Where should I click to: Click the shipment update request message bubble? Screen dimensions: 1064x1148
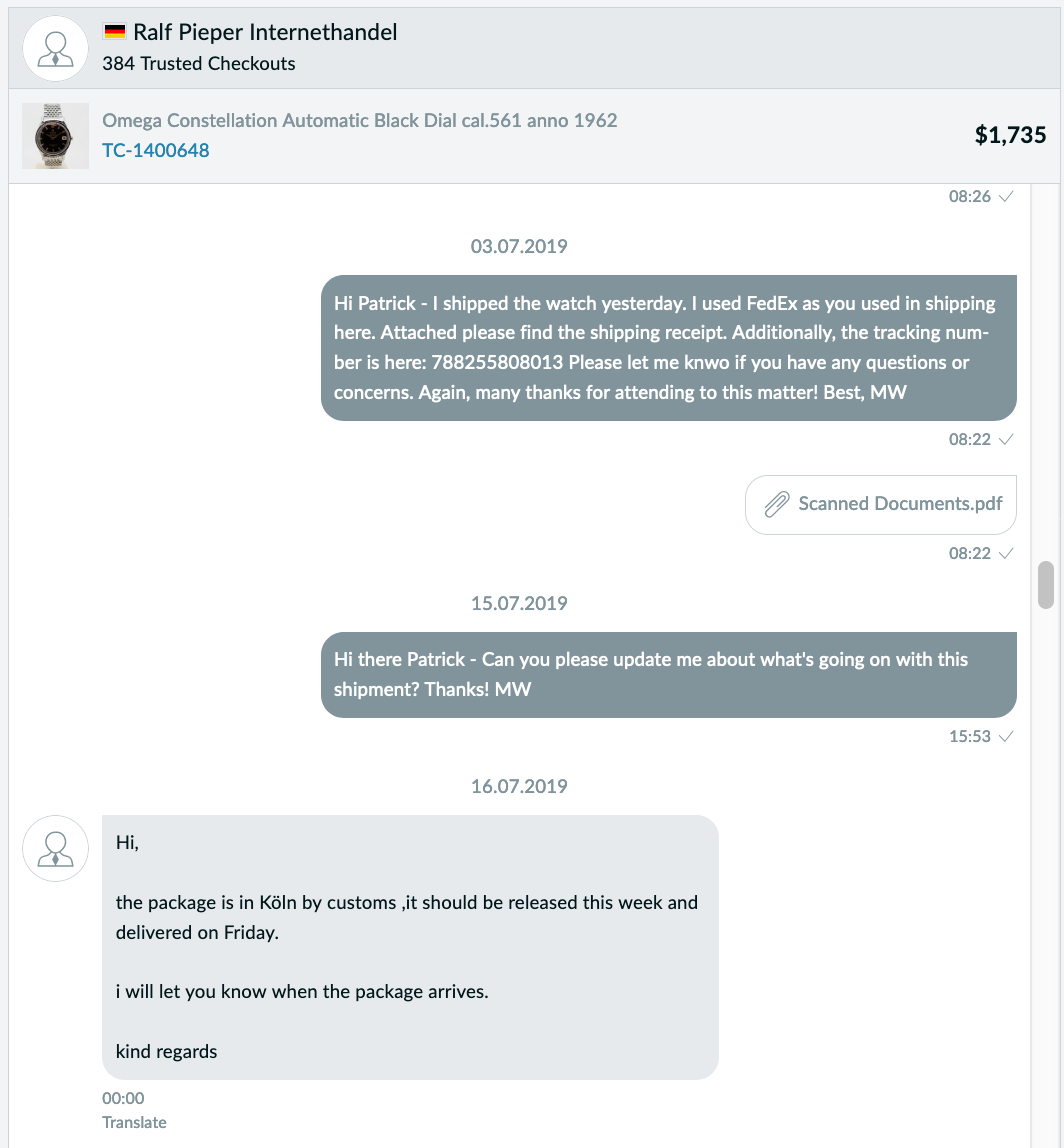[669, 674]
